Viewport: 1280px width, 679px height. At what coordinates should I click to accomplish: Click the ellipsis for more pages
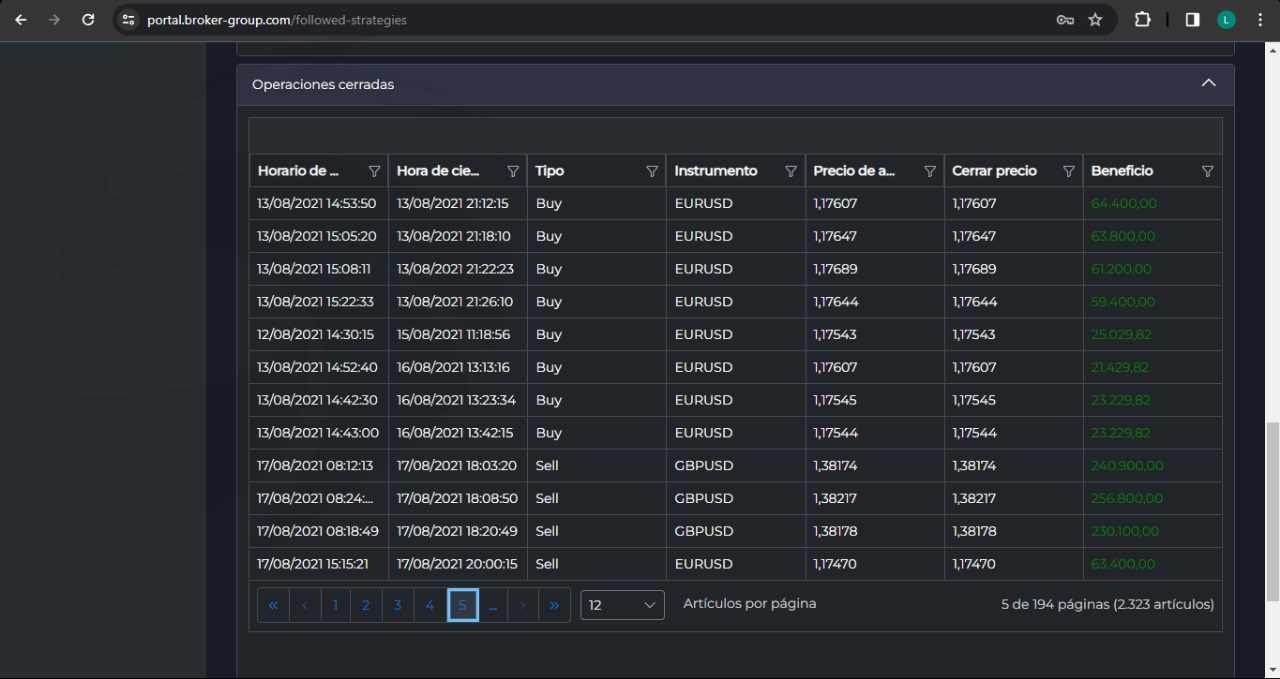click(x=492, y=605)
